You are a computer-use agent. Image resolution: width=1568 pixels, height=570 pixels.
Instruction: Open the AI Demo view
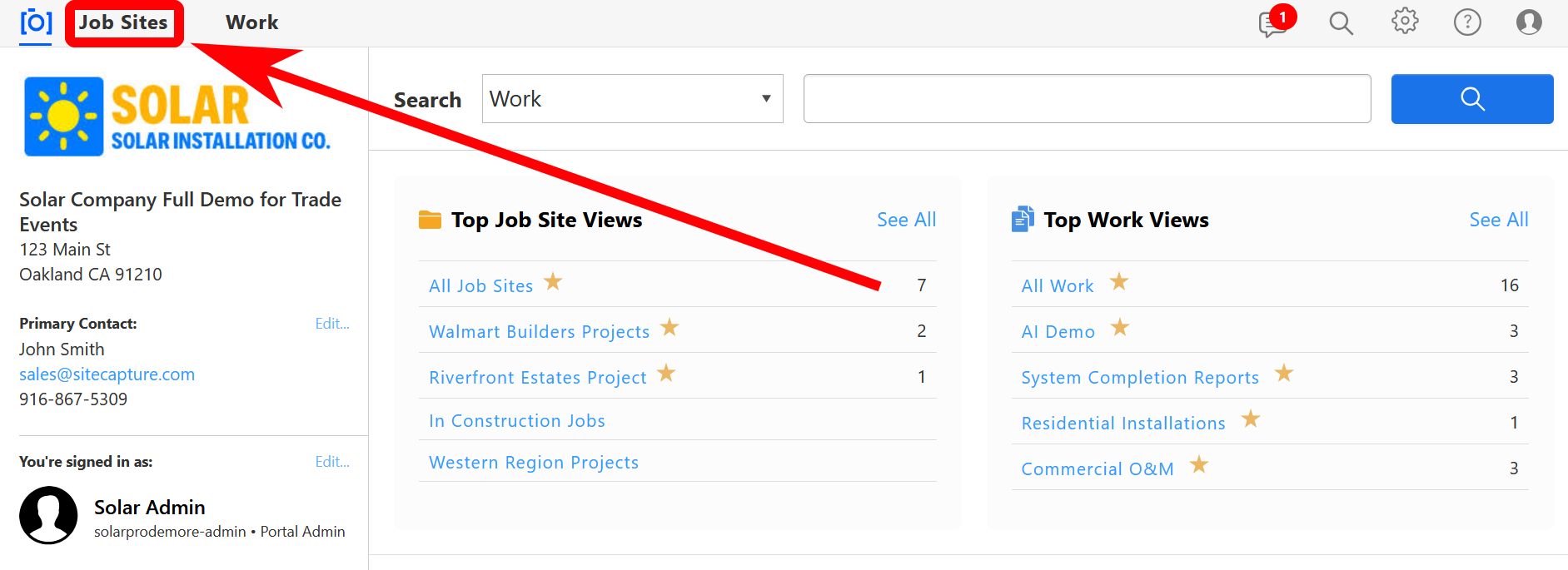pos(1058,331)
